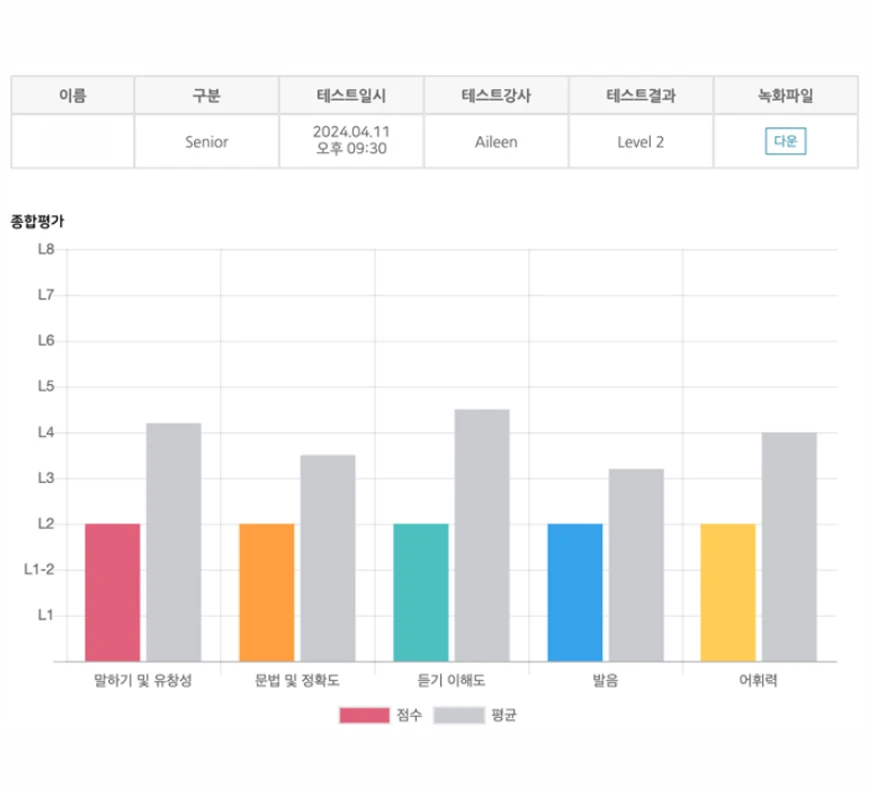Click the 테스트일시 column header
This screenshot has height=792, width=869.
(x=351, y=95)
